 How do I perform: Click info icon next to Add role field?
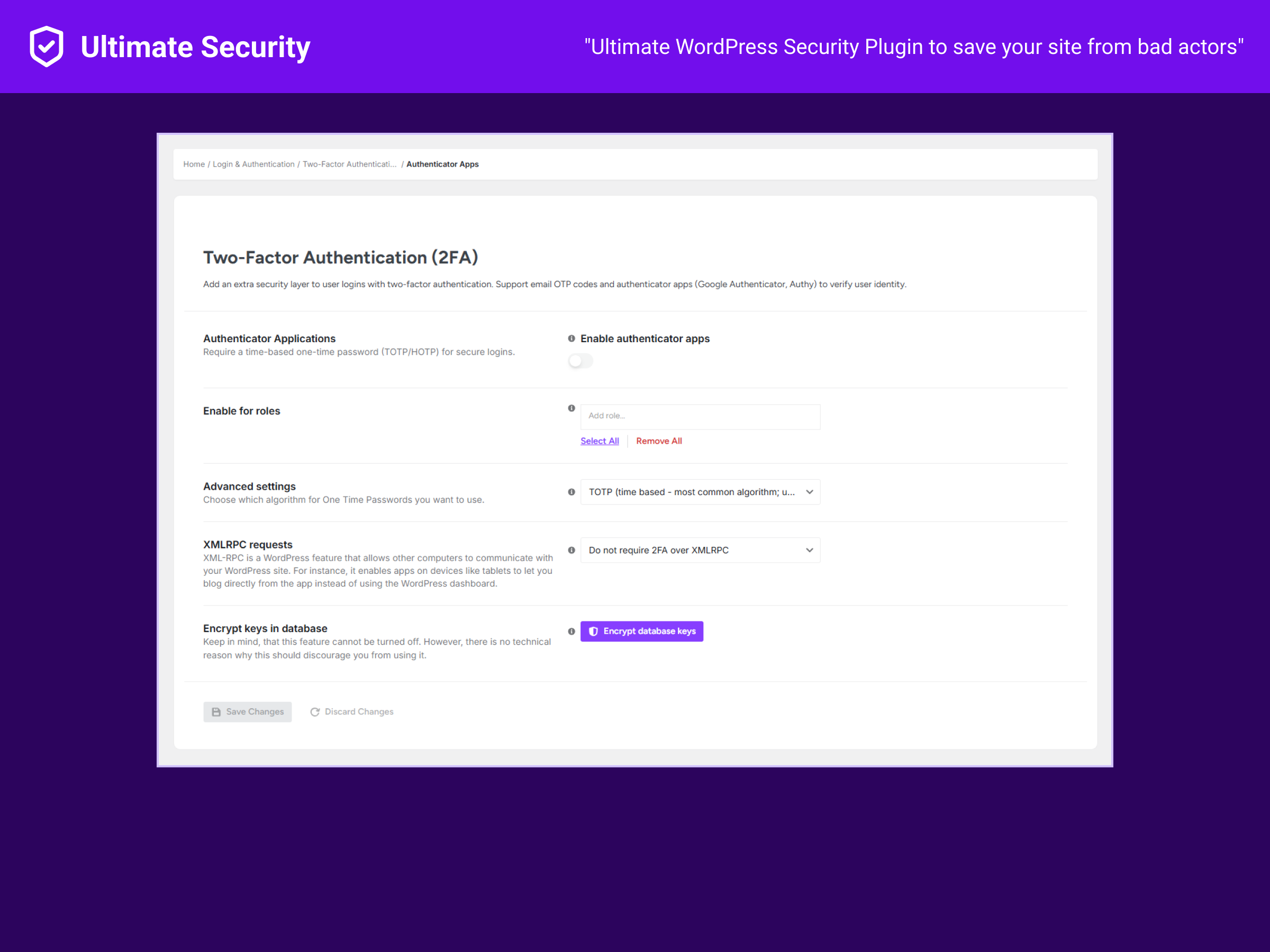click(x=571, y=409)
